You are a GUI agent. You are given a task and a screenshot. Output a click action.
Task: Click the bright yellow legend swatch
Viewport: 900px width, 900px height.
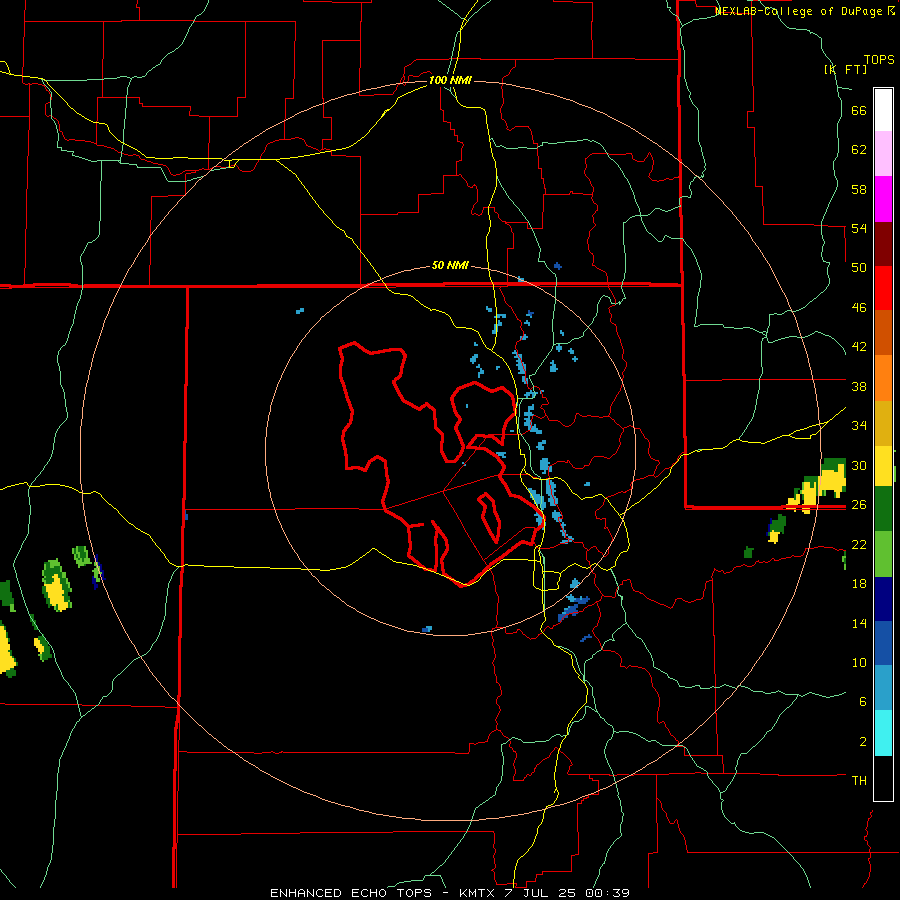point(883,466)
